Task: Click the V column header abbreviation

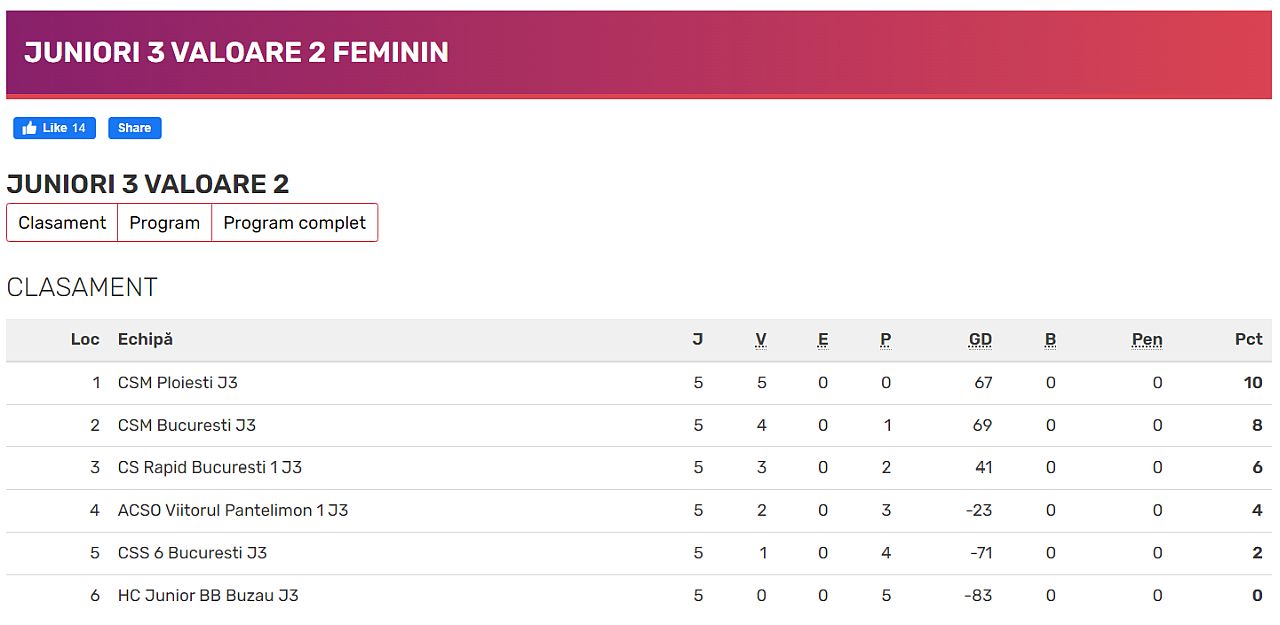Action: [761, 340]
